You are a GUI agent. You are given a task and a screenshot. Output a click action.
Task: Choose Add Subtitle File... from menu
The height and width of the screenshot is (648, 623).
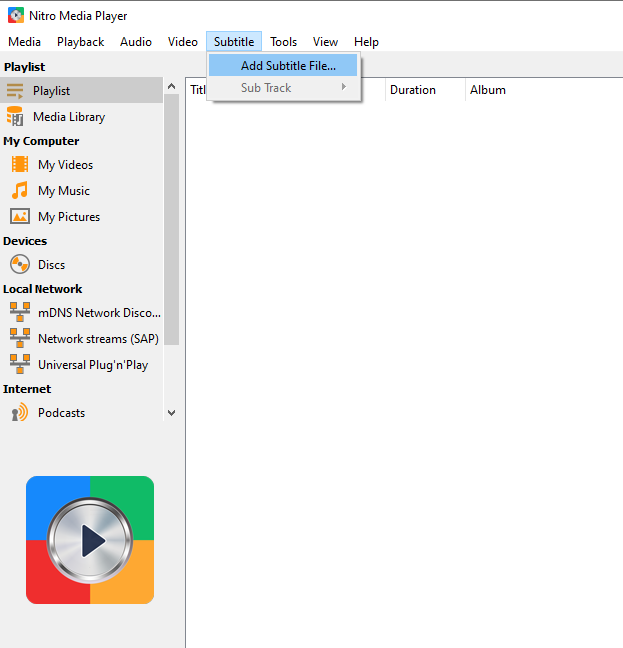click(x=283, y=65)
